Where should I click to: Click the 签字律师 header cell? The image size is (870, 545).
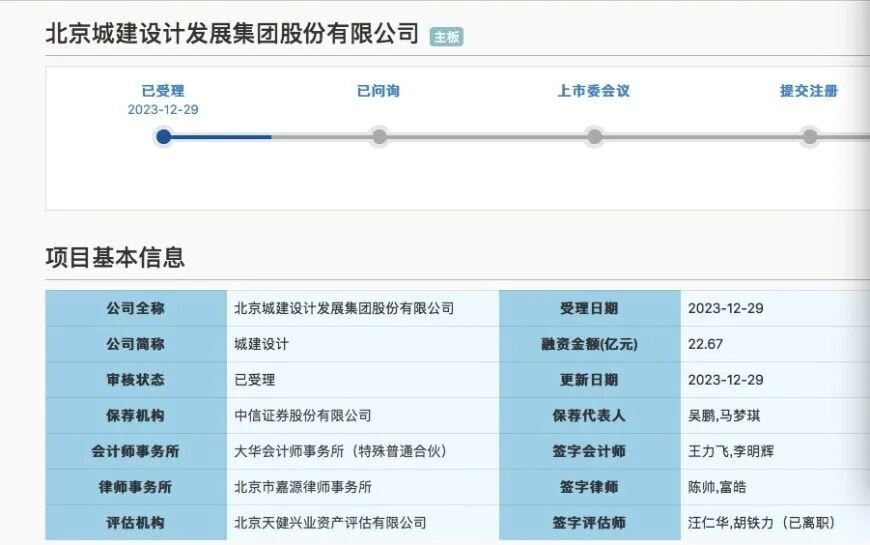[590, 487]
